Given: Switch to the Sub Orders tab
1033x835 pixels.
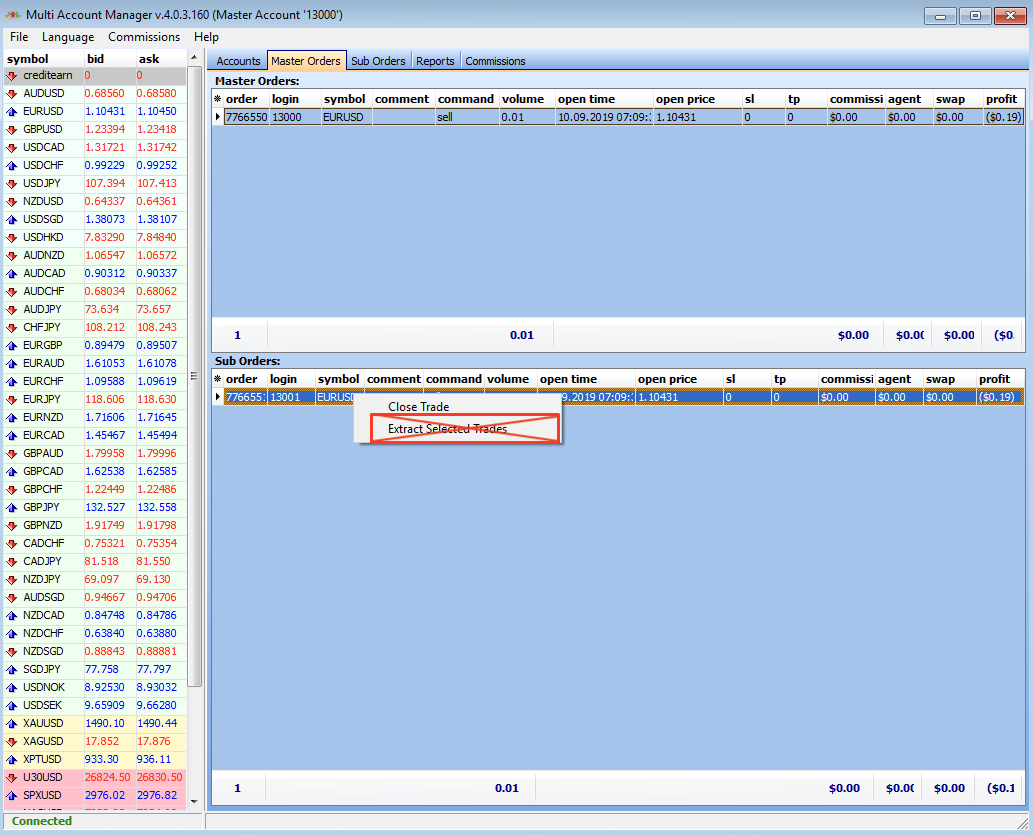Looking at the screenshot, I should tap(378, 61).
